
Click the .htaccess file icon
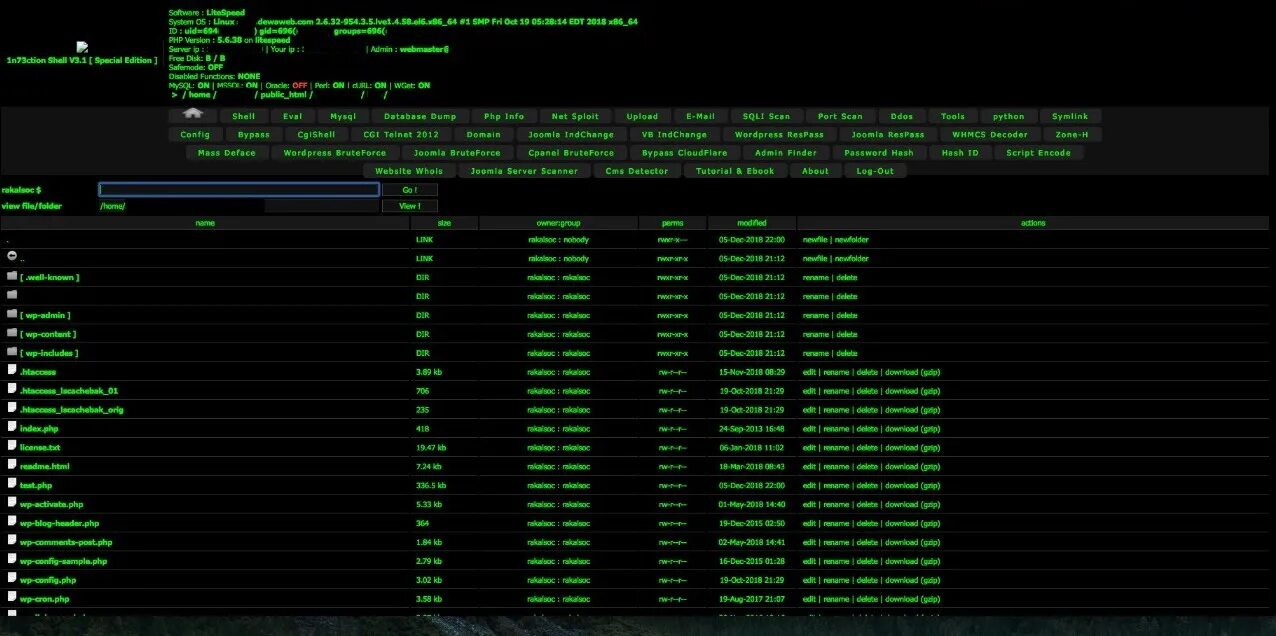point(12,371)
